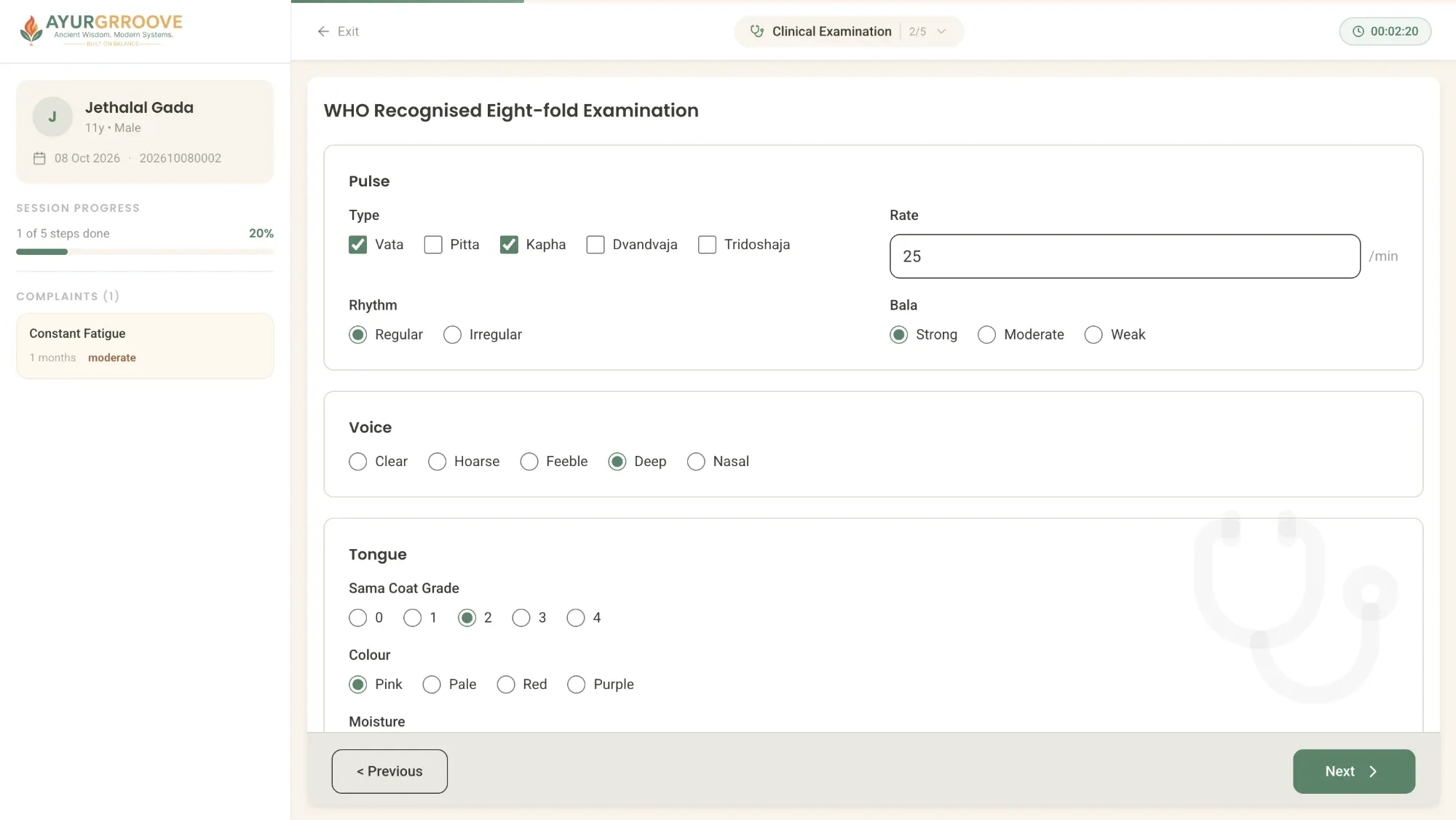Image resolution: width=1456 pixels, height=820 pixels.
Task: Click the calendar icon beside 08 Oct 2026
Action: point(39,158)
